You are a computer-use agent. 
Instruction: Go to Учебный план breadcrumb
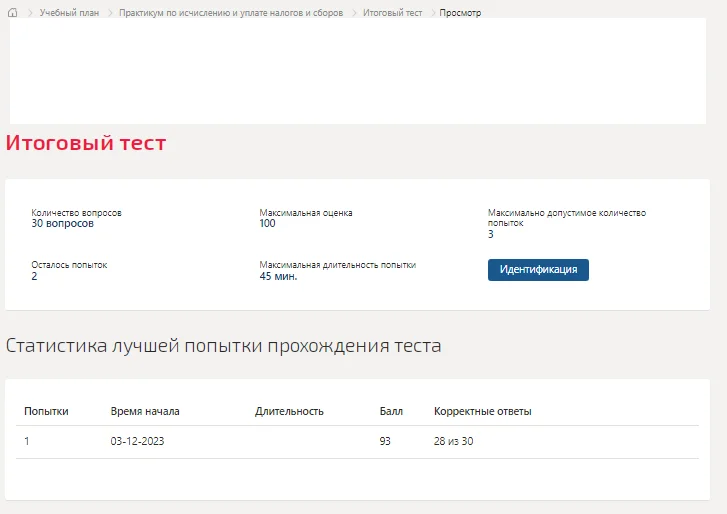click(x=70, y=13)
